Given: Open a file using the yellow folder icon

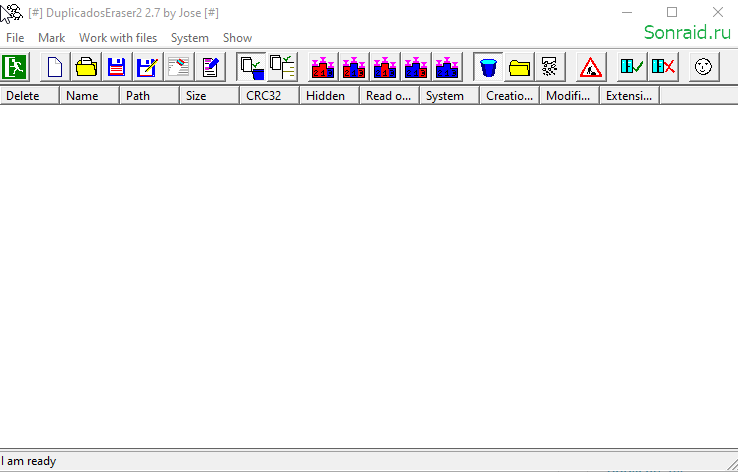Looking at the screenshot, I should (86, 67).
